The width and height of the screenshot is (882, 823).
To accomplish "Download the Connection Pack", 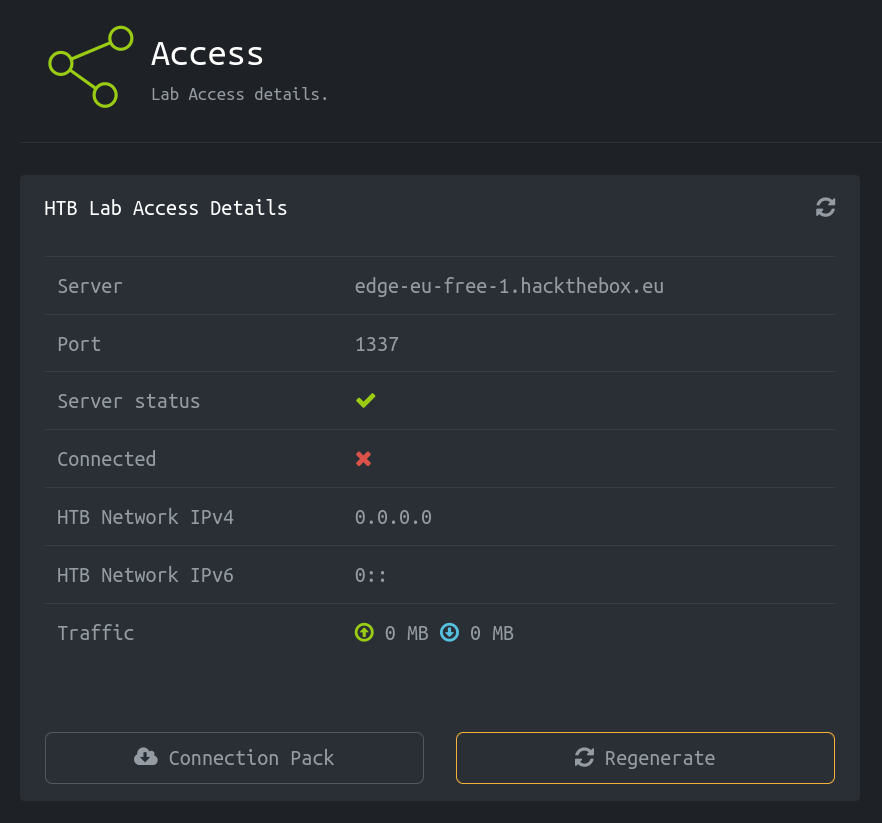I will pyautogui.click(x=234, y=758).
